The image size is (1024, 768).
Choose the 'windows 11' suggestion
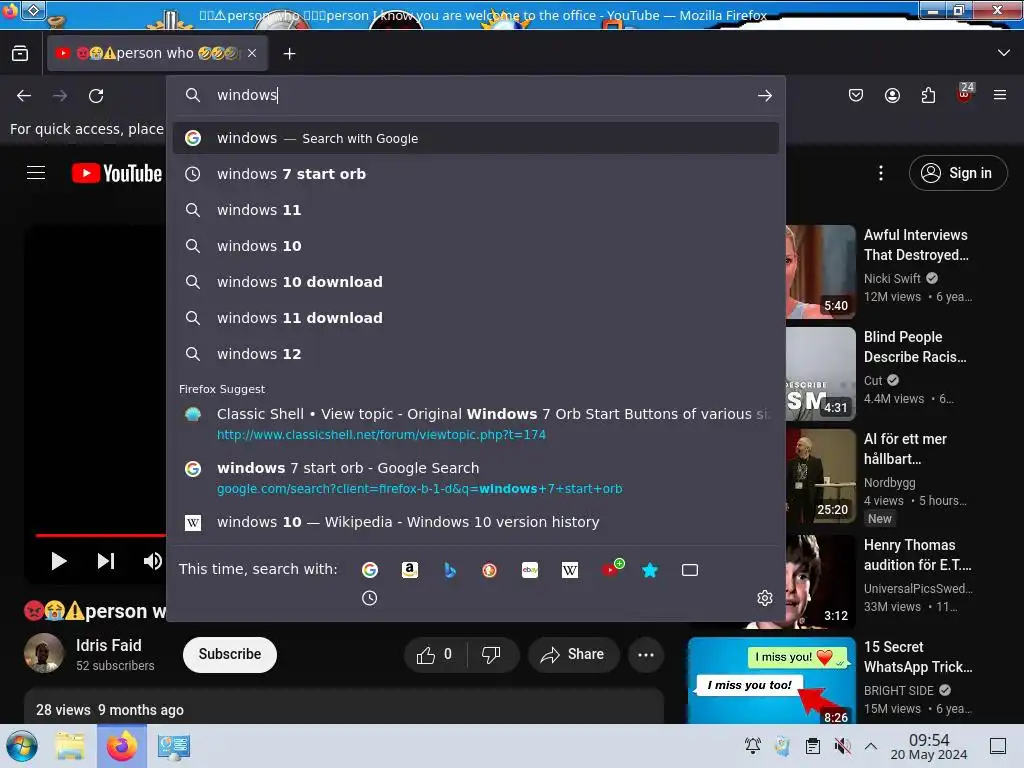pos(475,210)
